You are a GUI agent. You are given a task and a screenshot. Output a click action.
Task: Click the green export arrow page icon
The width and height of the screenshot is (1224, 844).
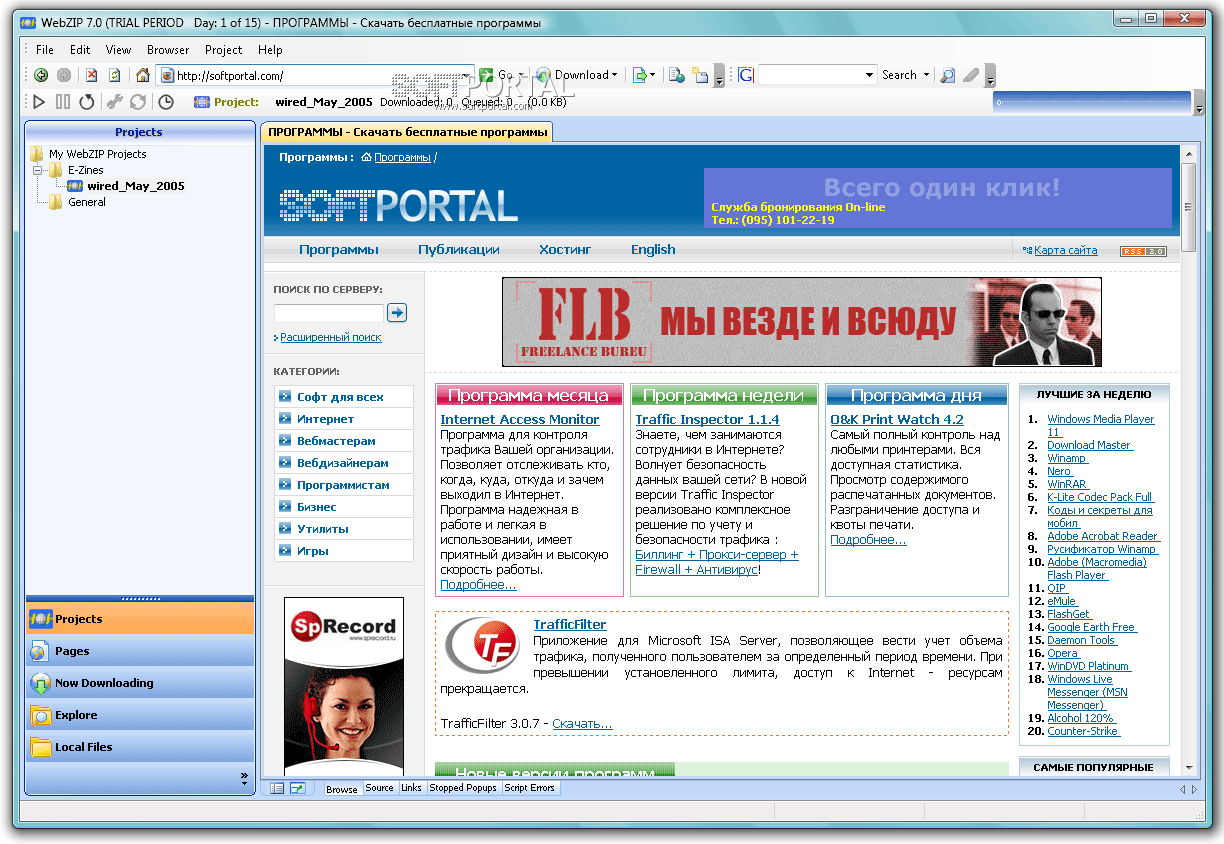click(639, 75)
